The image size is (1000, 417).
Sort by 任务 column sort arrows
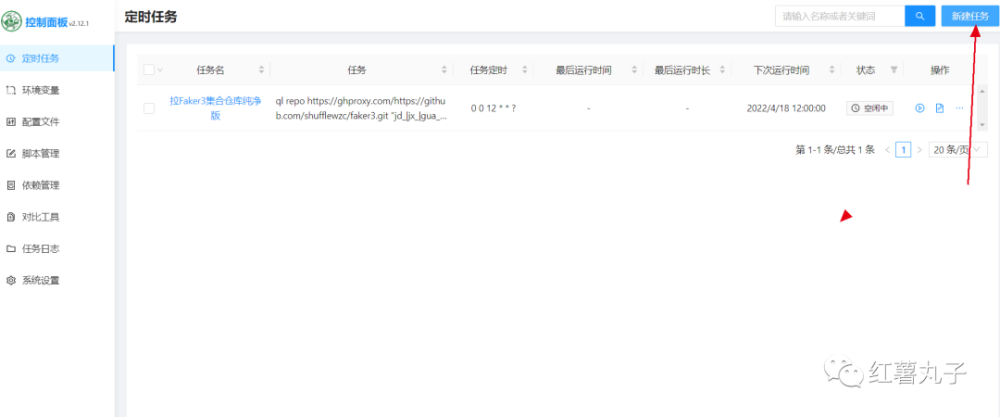445,70
